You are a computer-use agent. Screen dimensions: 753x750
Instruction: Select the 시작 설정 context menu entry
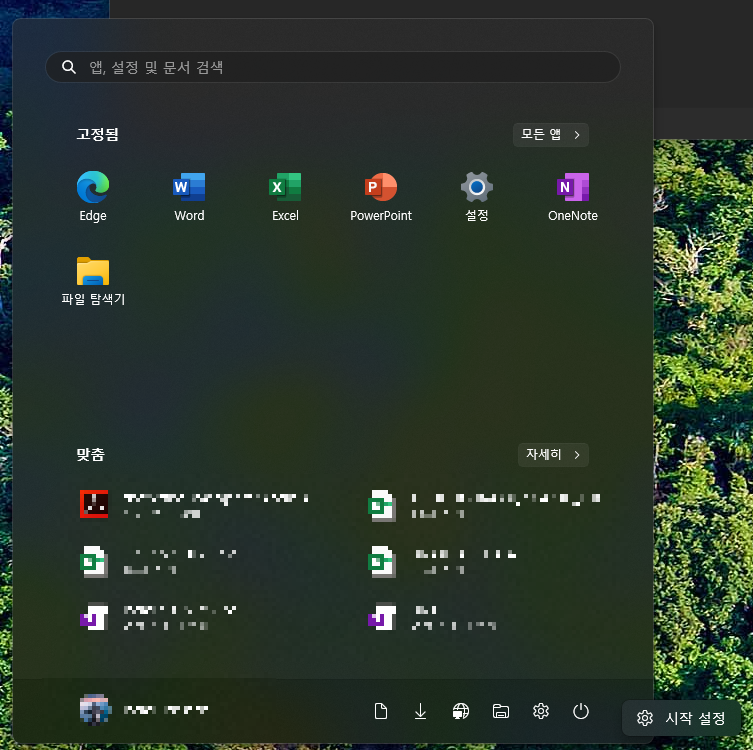click(x=681, y=718)
